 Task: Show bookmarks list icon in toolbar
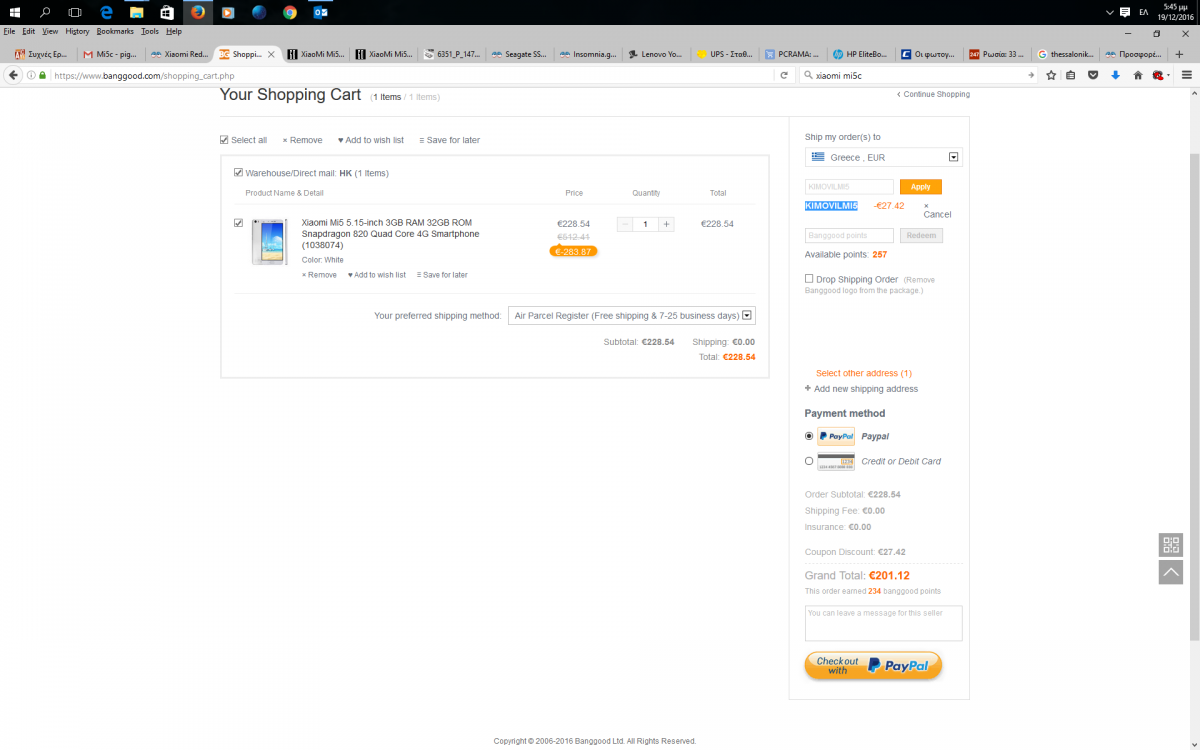pyautogui.click(x=1071, y=75)
